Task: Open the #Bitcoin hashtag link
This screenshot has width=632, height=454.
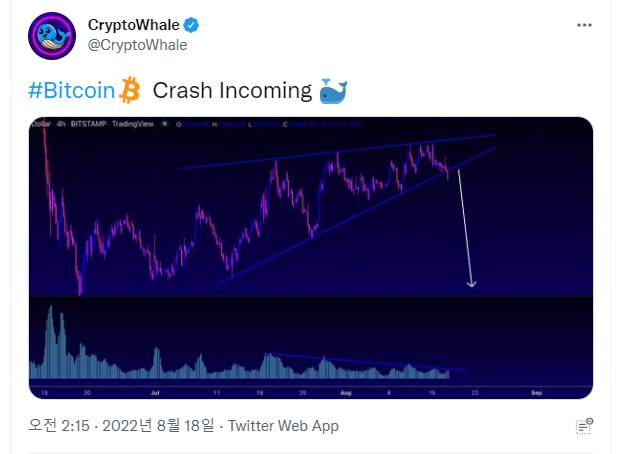Action: click(70, 91)
